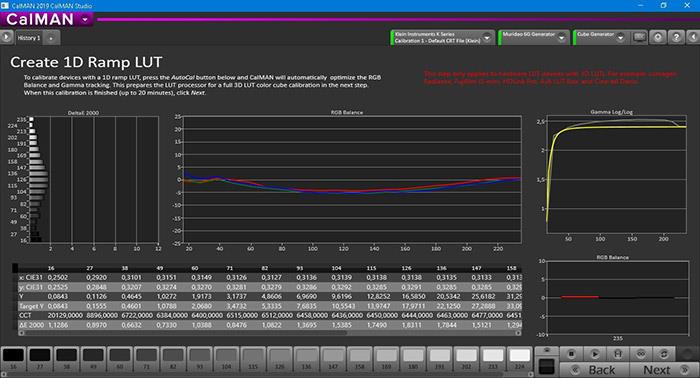Screen dimensions: 700x378
Task: Select the 104 gray level swatch
Action: (226, 359)
